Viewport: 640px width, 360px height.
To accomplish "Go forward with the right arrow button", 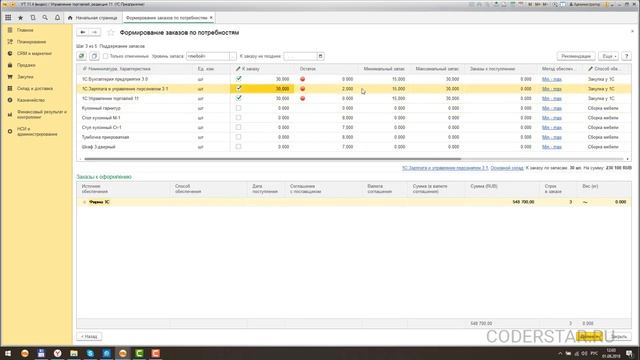I will (x=95, y=32).
